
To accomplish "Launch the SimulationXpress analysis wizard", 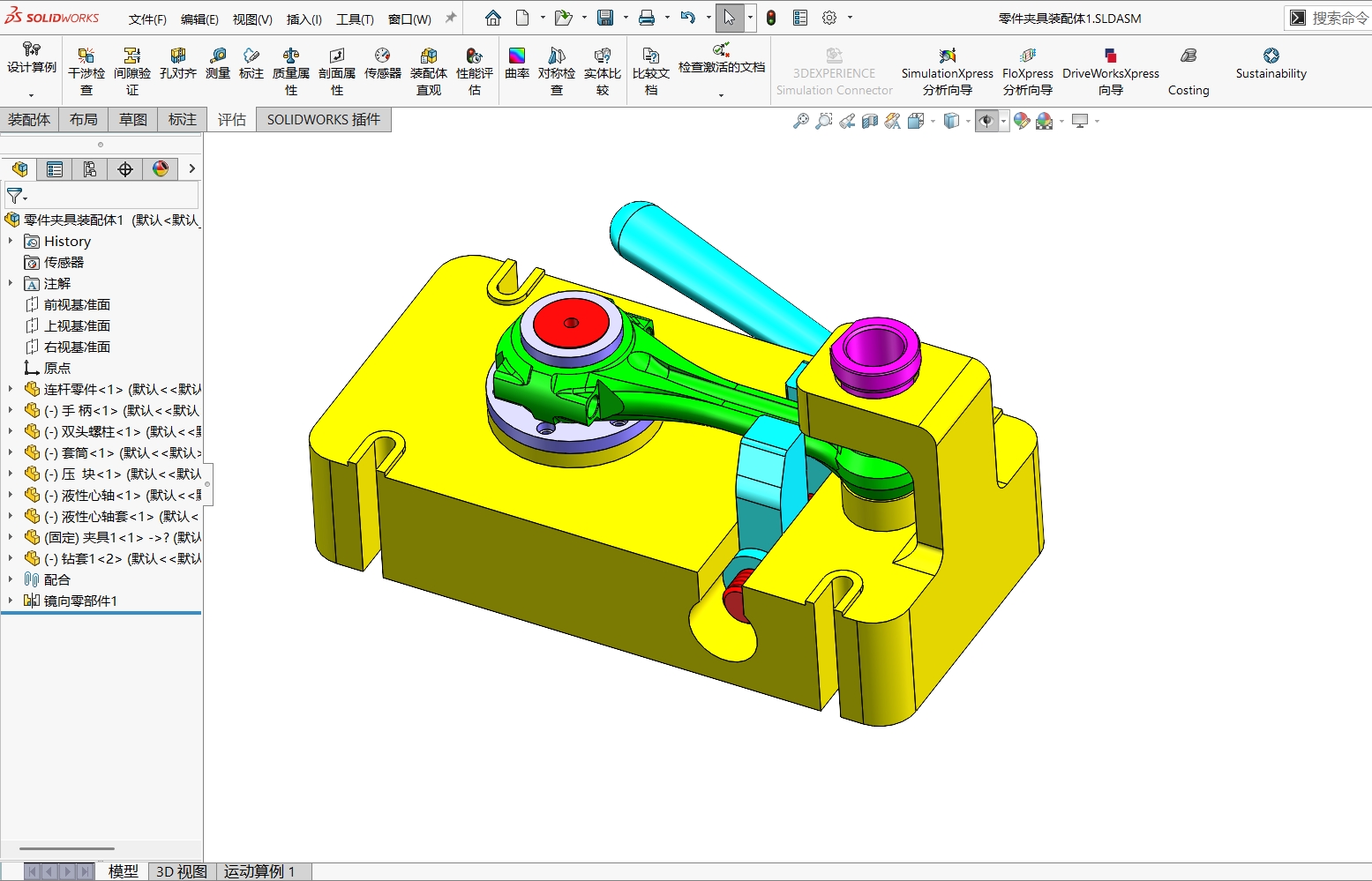I will [948, 71].
